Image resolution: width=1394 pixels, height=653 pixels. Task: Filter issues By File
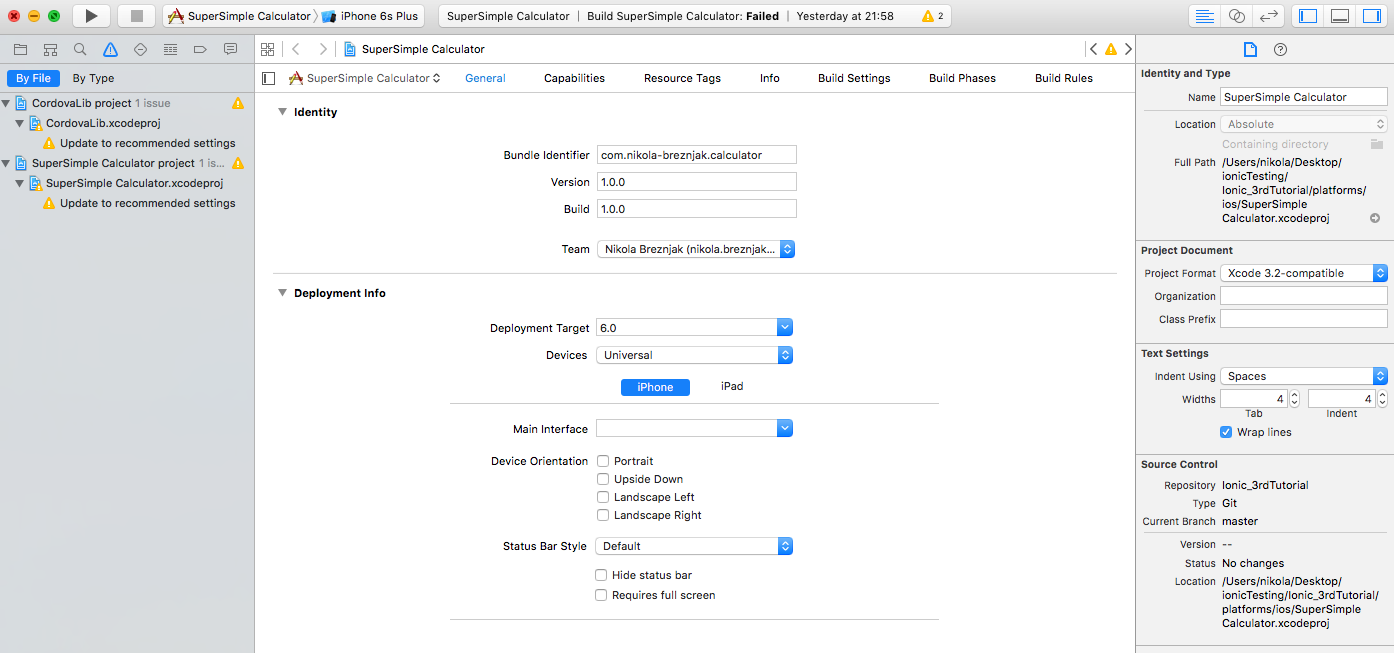point(33,78)
